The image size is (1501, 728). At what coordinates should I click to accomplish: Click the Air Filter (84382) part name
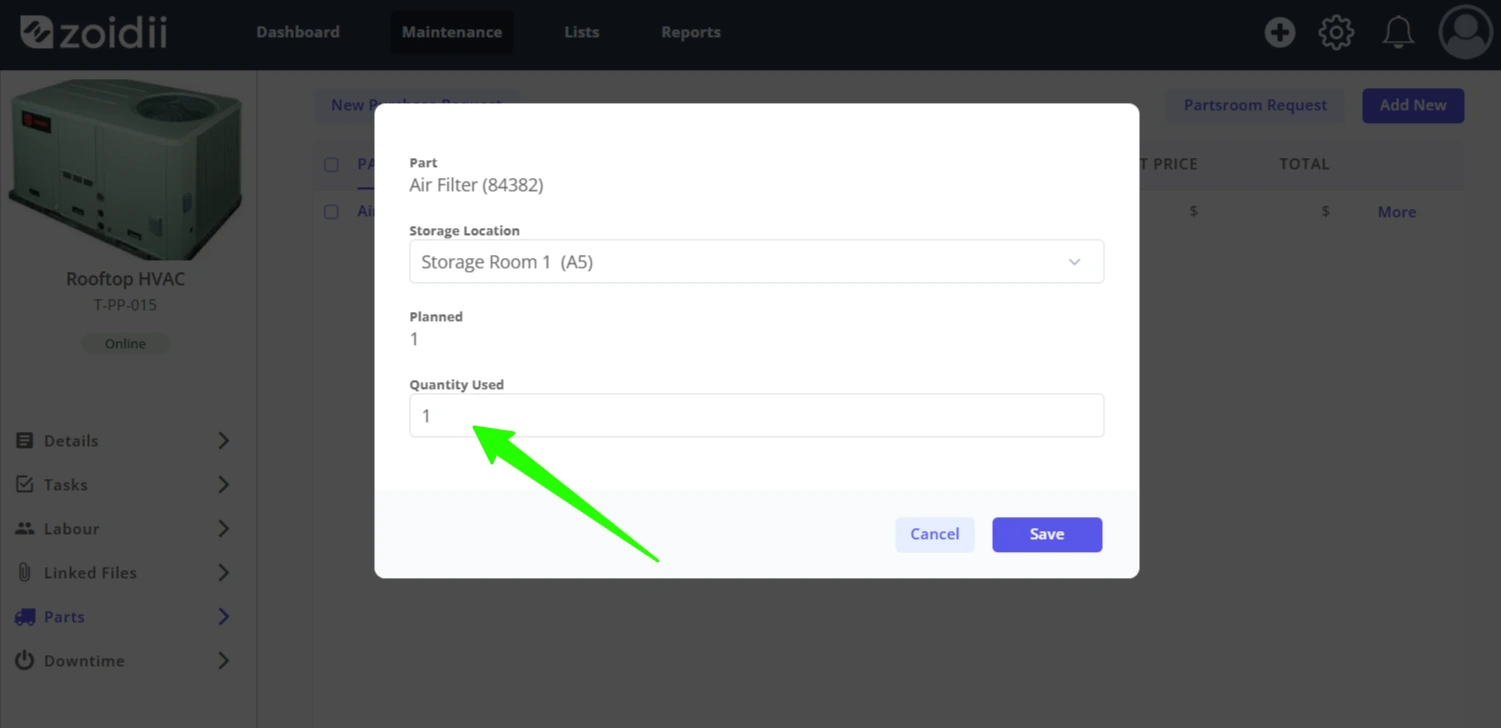tap(476, 185)
